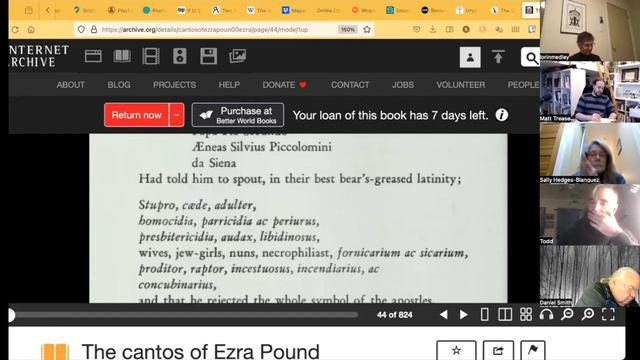Open the HELP menu item
This screenshot has width=640, height=360.
click(x=229, y=85)
